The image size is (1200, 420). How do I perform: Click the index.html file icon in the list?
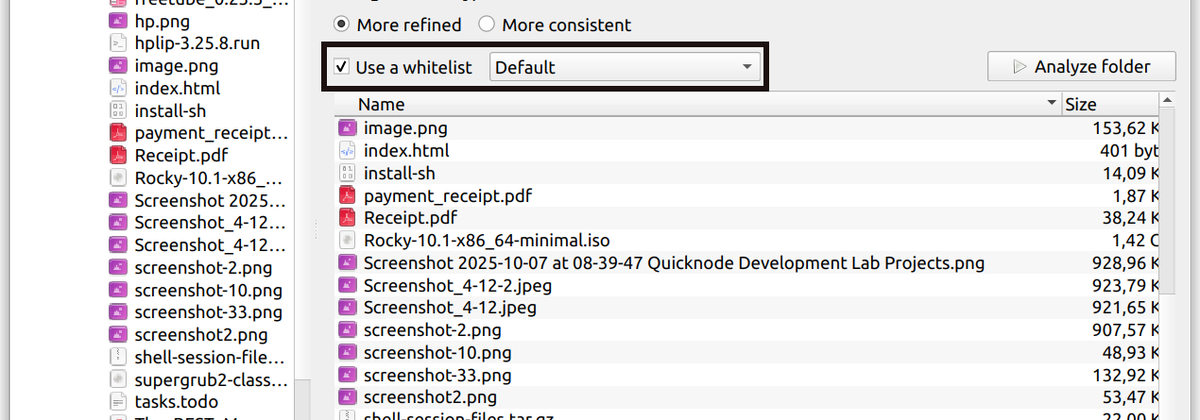click(x=347, y=151)
